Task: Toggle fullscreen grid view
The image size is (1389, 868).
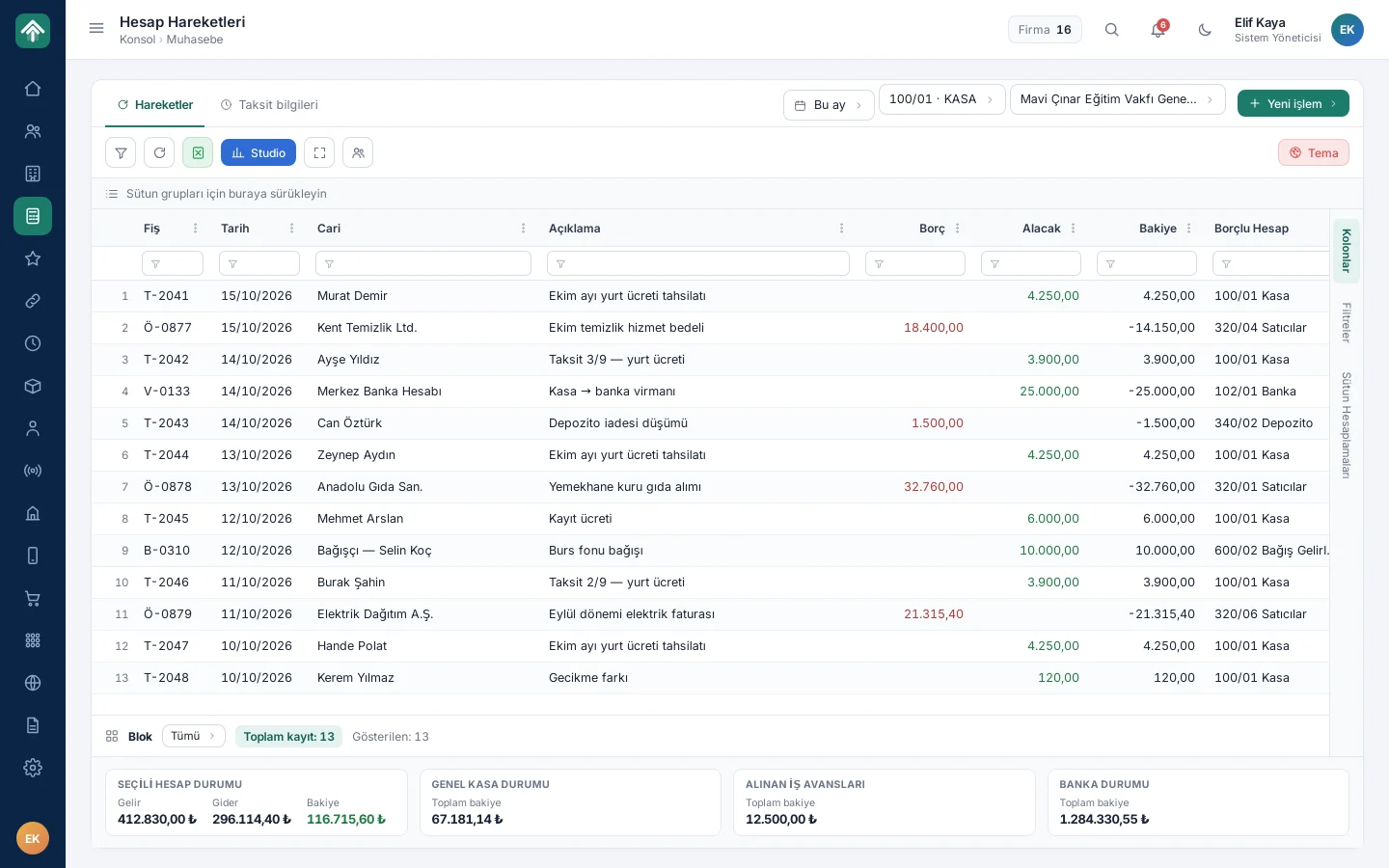Action: (319, 152)
